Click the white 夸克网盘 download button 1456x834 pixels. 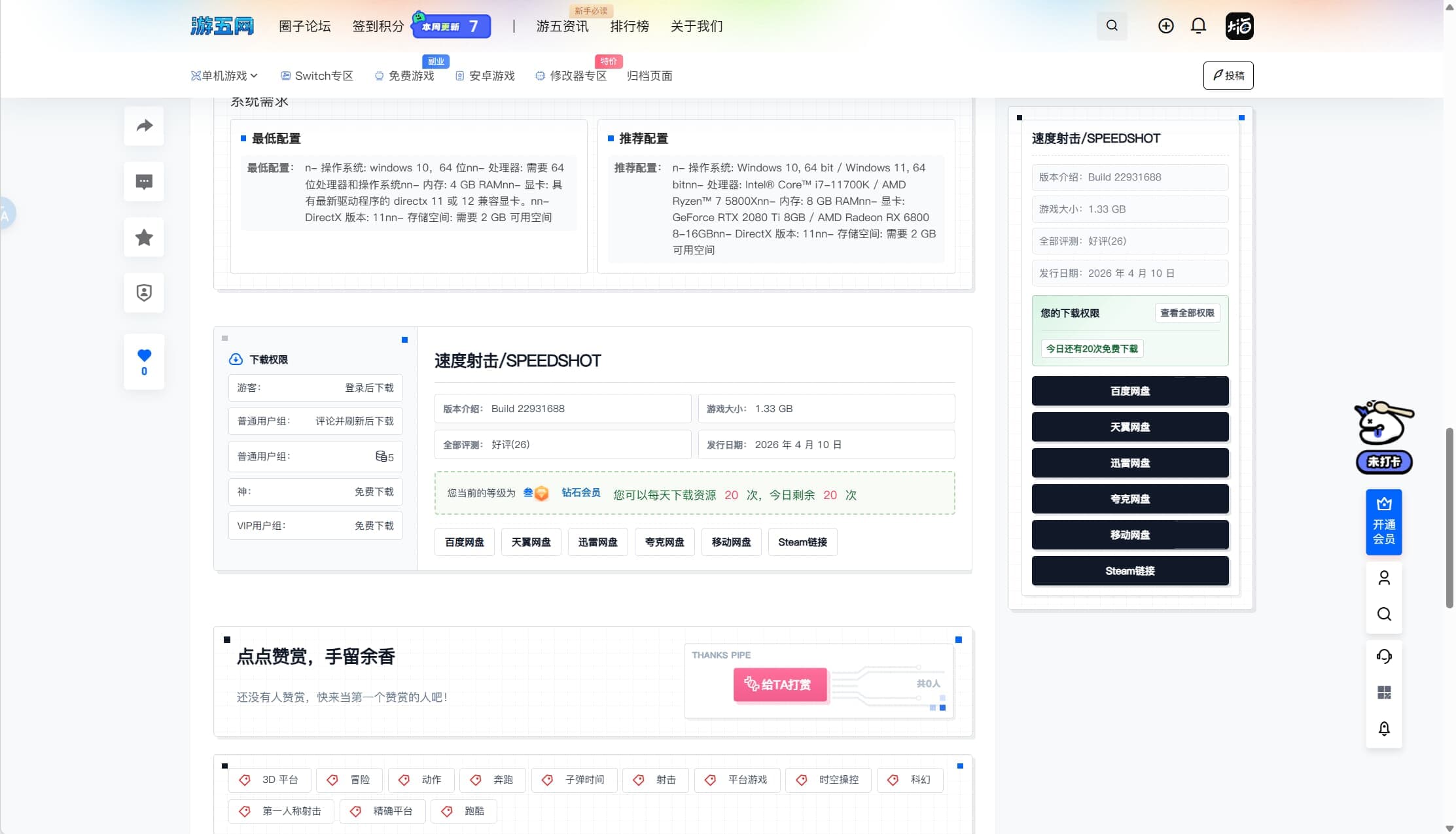[x=665, y=542]
